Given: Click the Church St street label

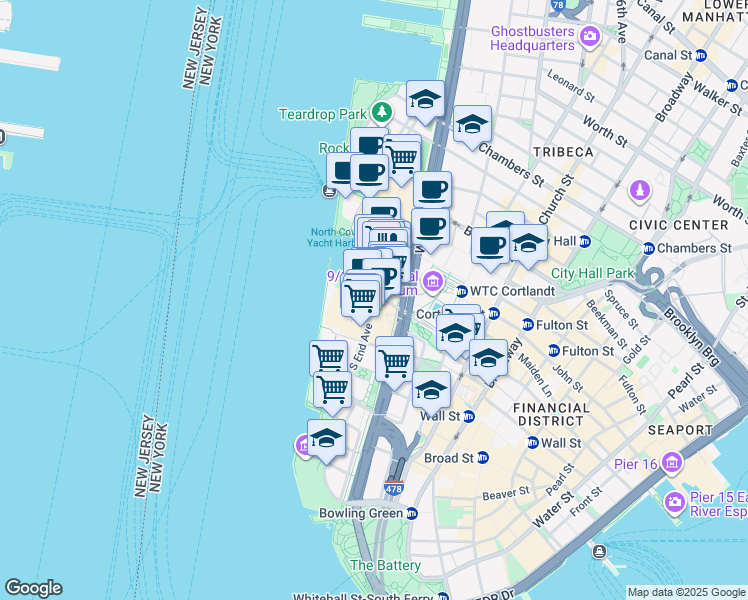Looking at the screenshot, I should [557, 199].
